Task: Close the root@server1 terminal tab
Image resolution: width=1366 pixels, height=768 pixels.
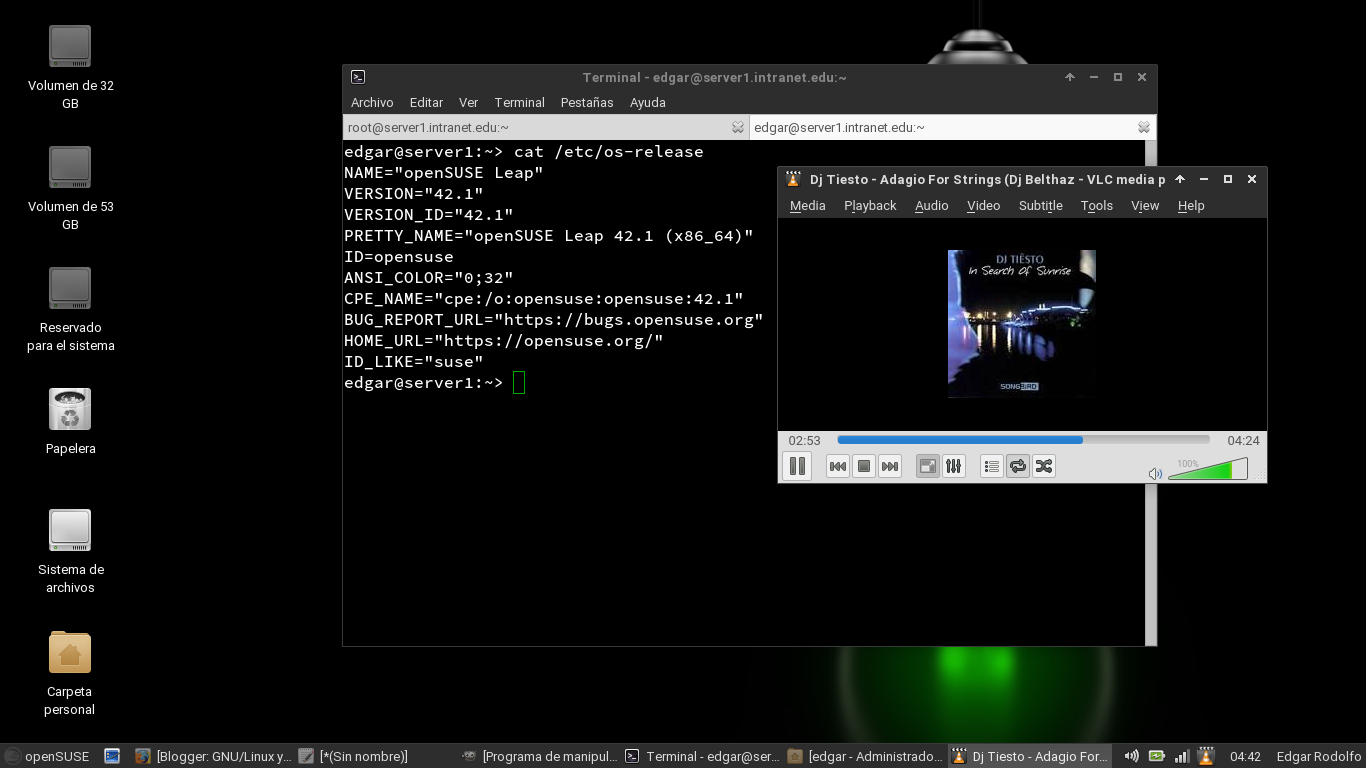Action: tap(738, 127)
